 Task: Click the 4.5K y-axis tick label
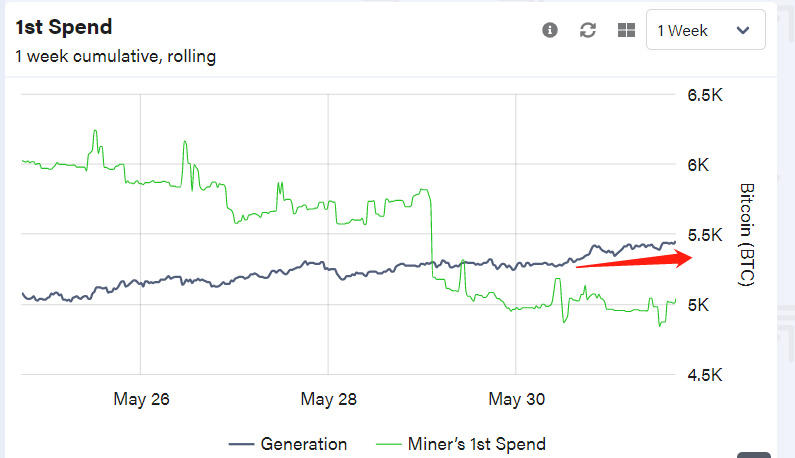pos(704,375)
